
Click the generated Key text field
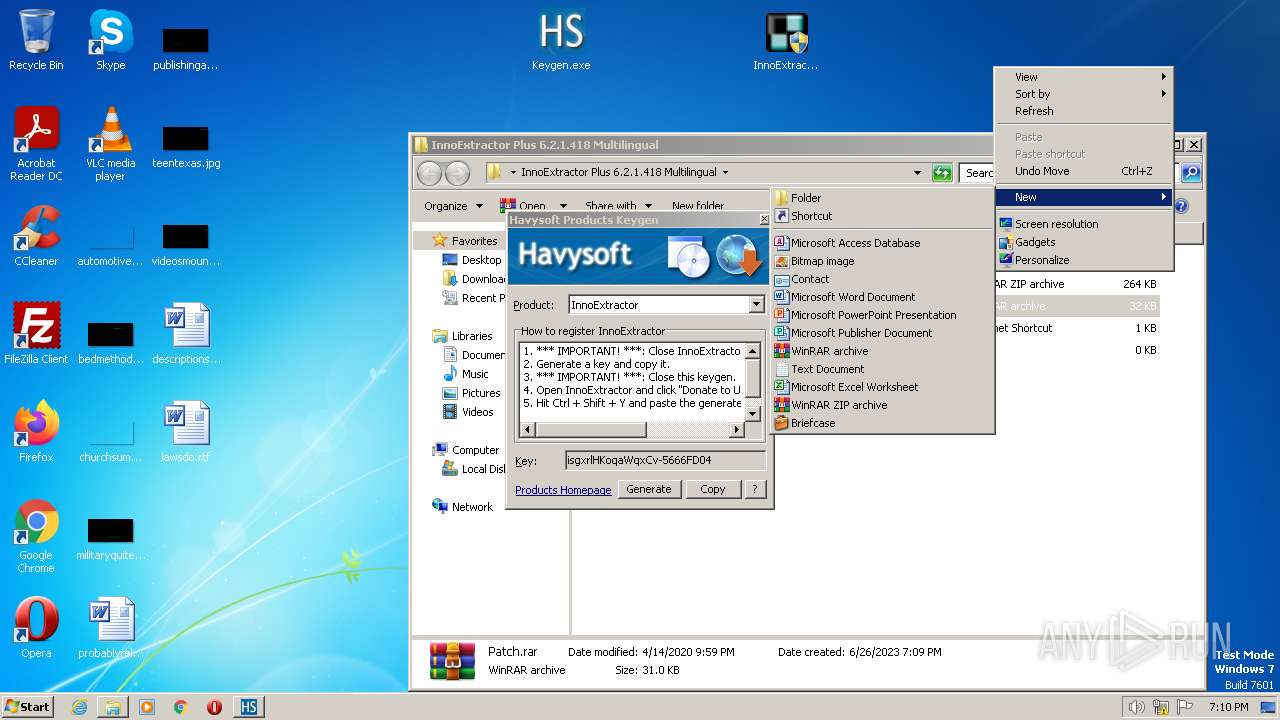tap(665, 461)
